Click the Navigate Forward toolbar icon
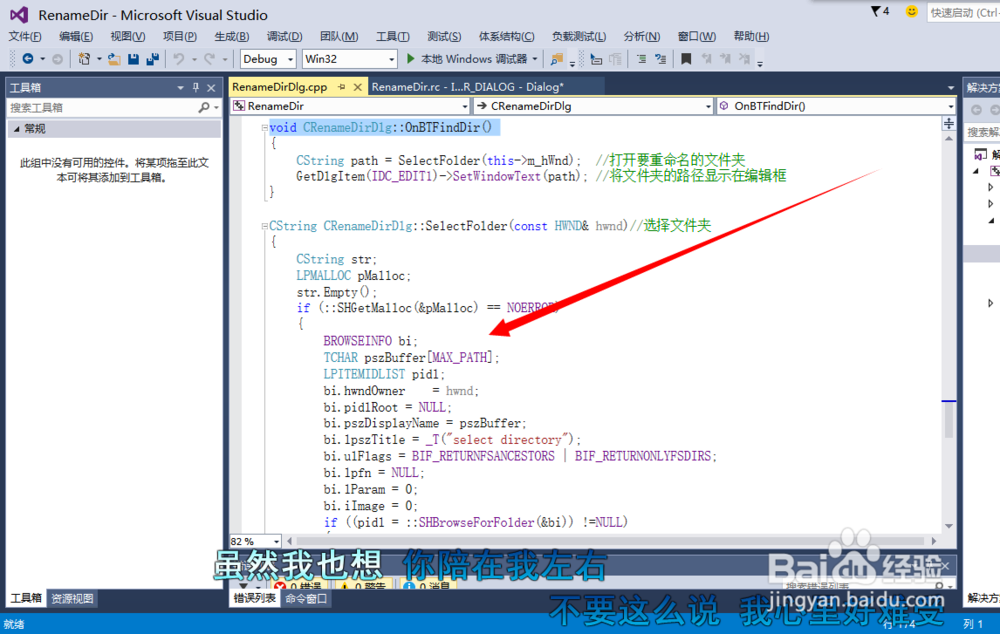The width and height of the screenshot is (1000, 634). (x=57, y=59)
